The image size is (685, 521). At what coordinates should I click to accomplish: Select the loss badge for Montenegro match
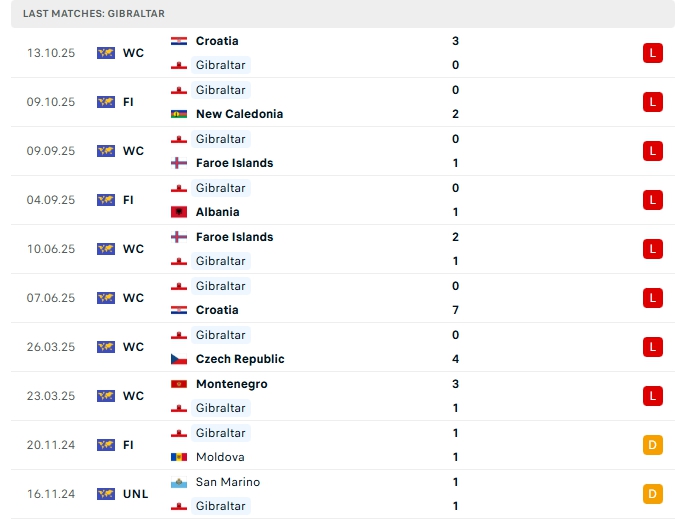[x=653, y=396]
